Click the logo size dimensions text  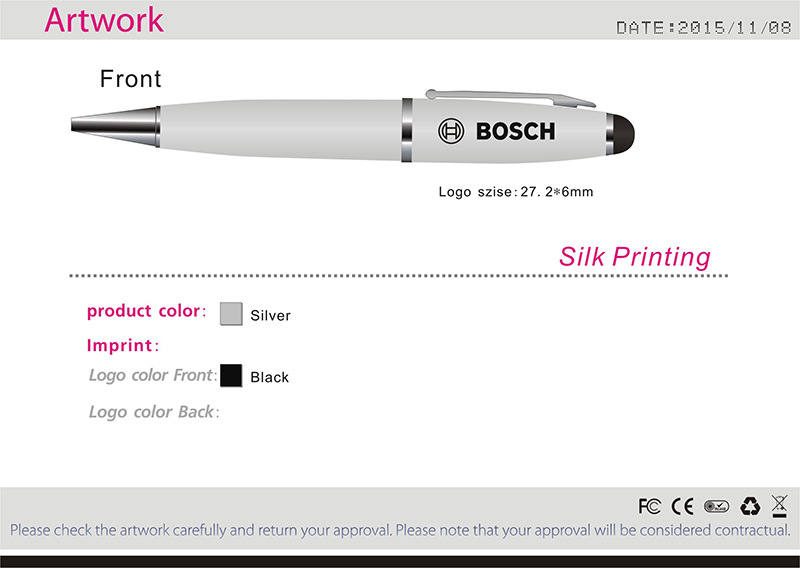point(516,191)
